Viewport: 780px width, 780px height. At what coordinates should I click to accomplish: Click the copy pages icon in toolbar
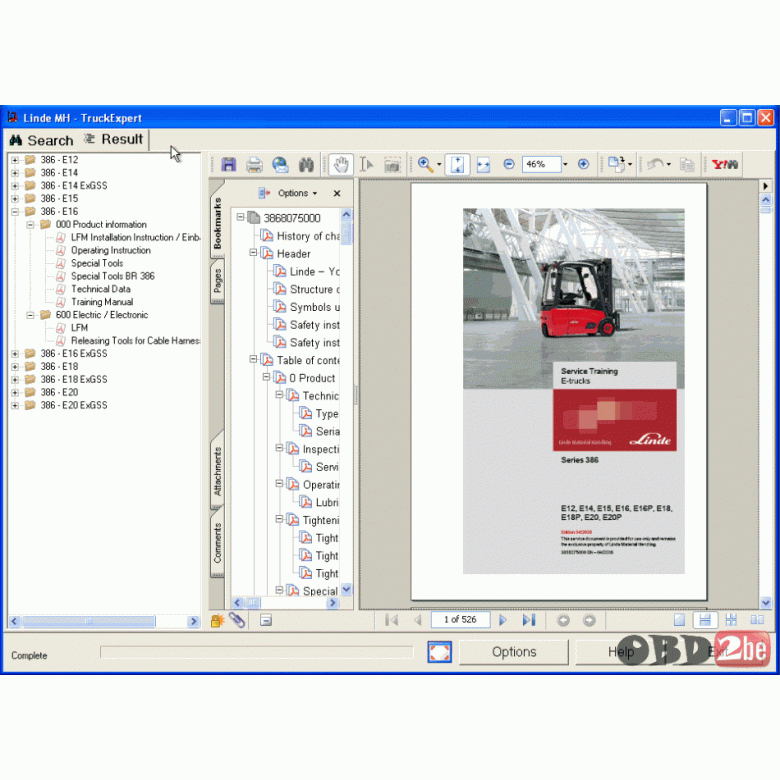click(x=686, y=164)
